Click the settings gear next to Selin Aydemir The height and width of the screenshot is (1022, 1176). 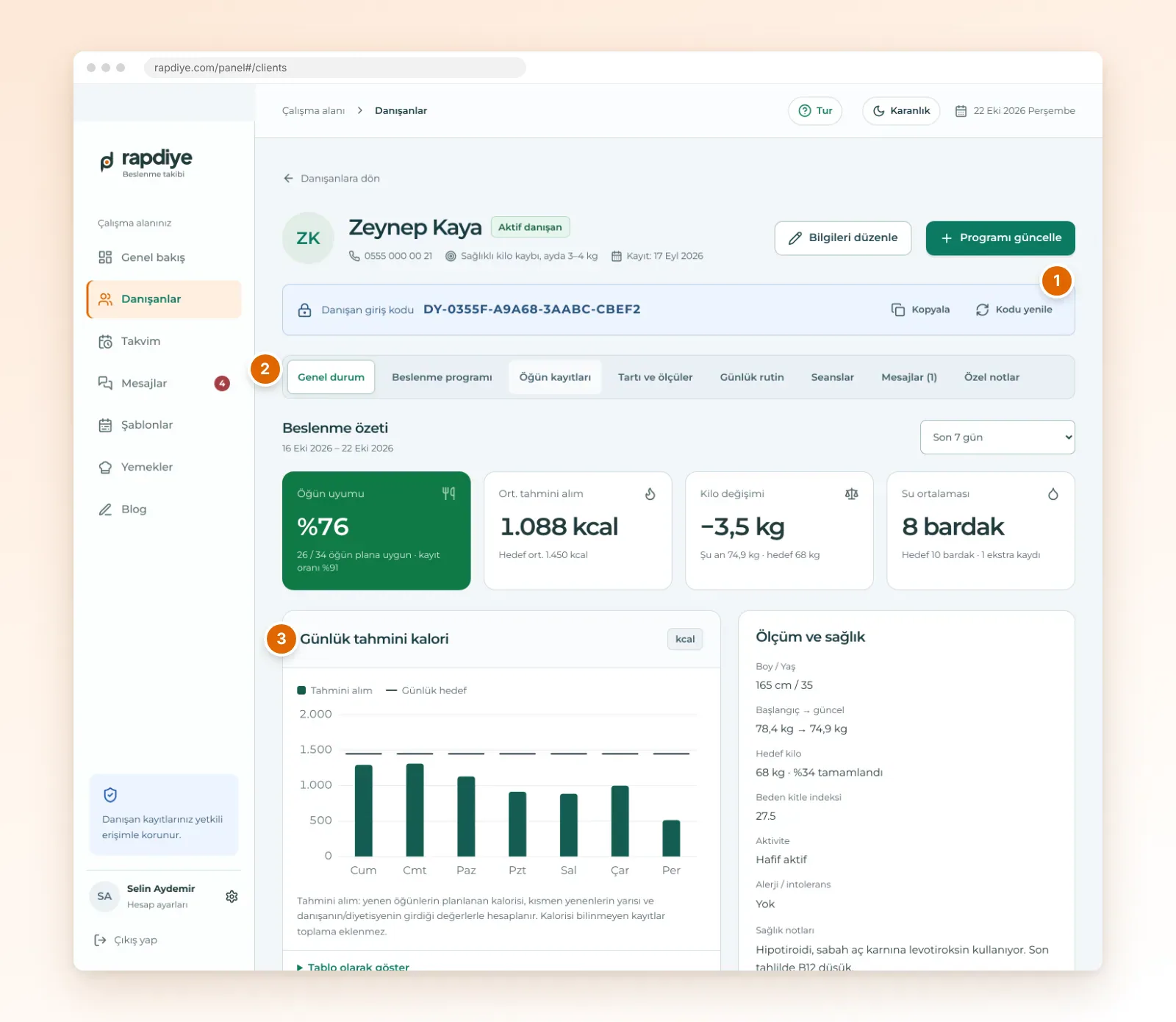point(232,896)
